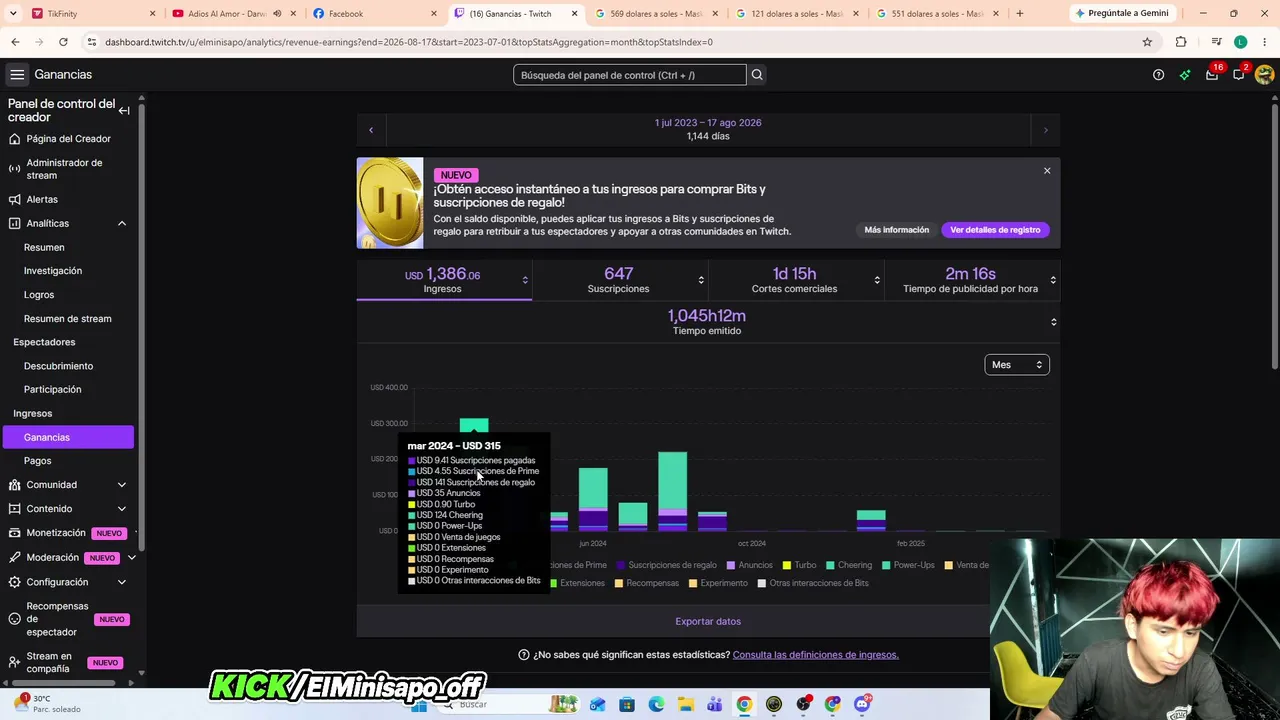The image size is (1280, 720).
Task: Click the browser back arrow
Action: point(15,42)
